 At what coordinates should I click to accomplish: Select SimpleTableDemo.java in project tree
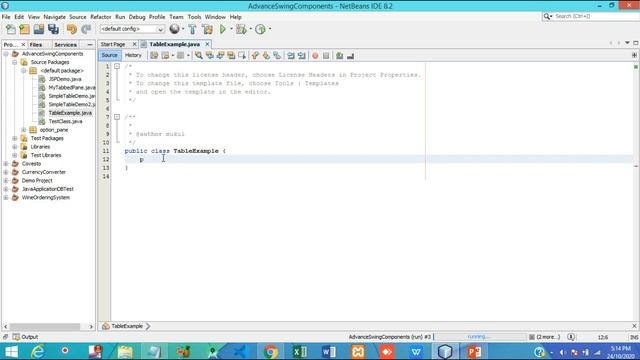click(x=72, y=96)
